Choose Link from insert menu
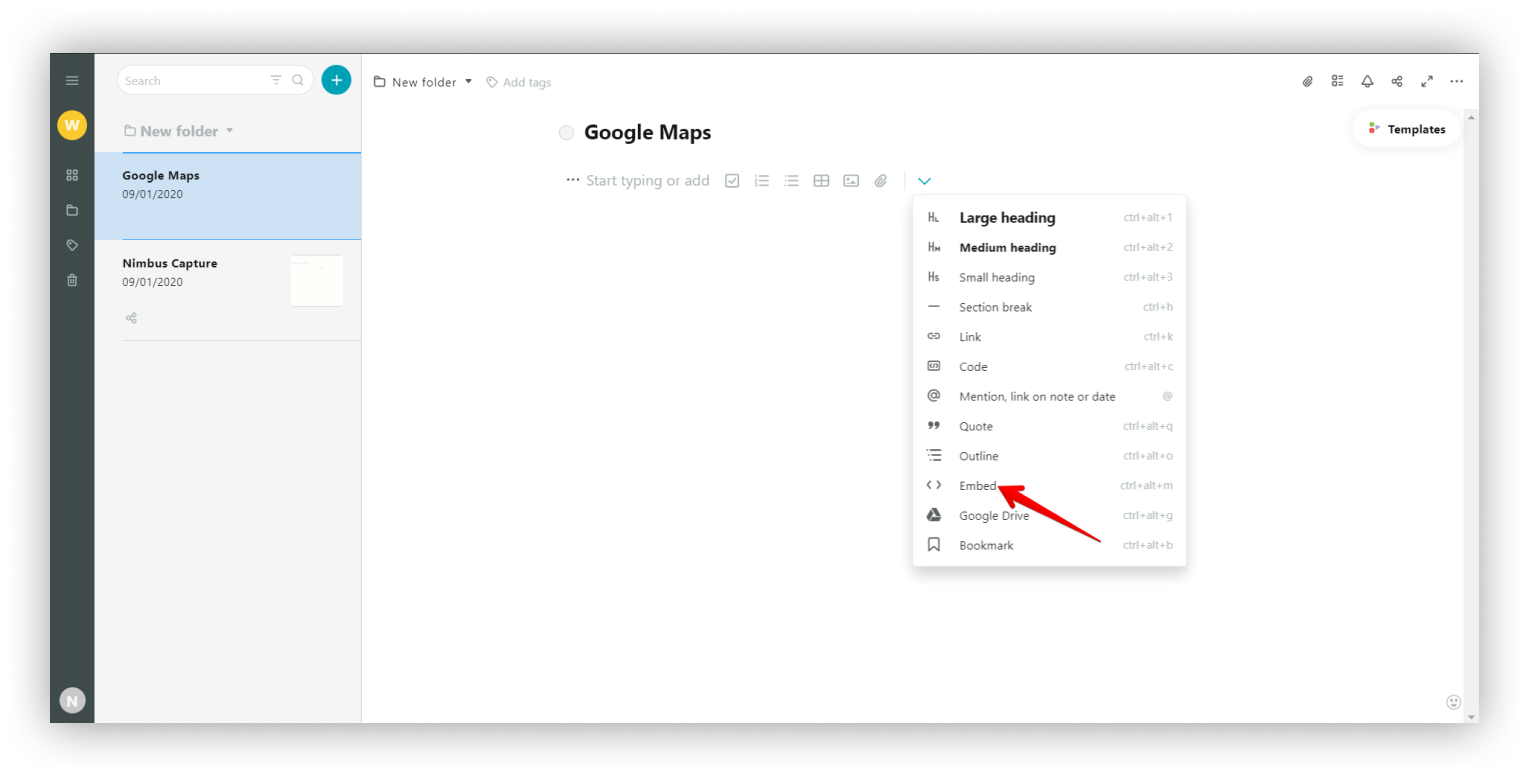The width and height of the screenshot is (1529, 777). (x=1049, y=337)
